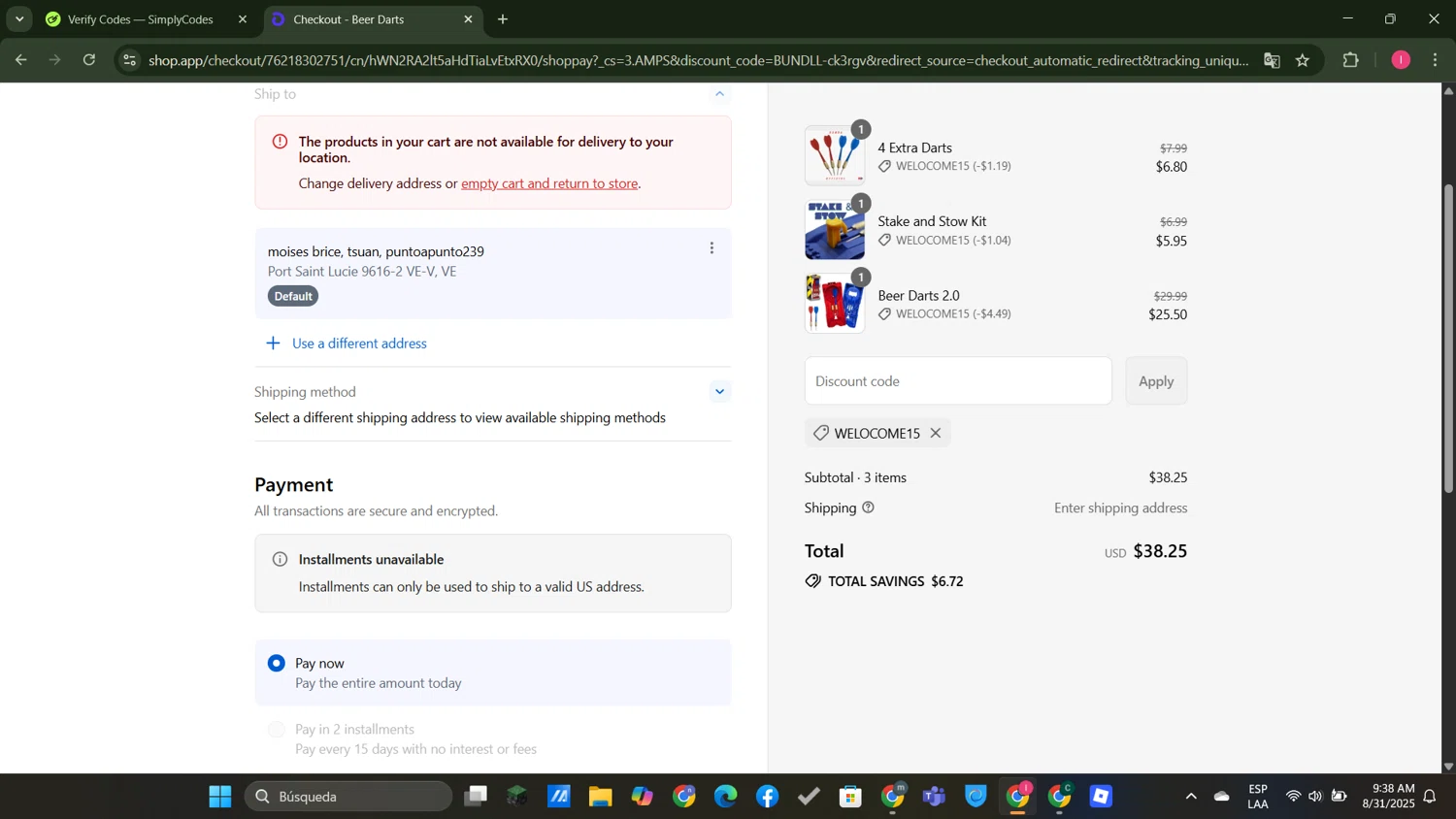The image size is (1456, 819).
Task: Click the Default address badge
Action: (293, 296)
